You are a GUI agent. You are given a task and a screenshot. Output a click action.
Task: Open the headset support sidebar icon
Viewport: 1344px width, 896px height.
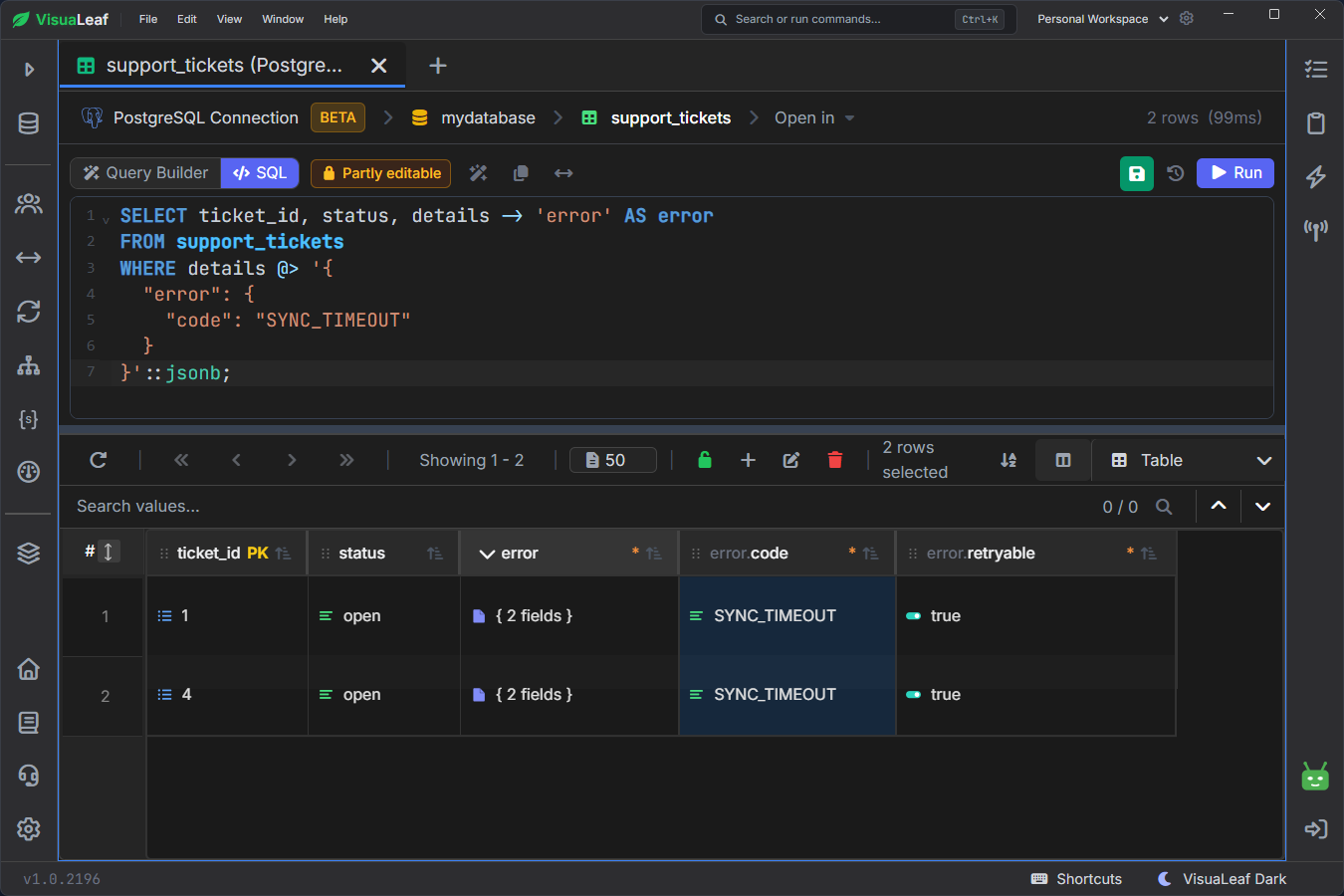(x=29, y=776)
